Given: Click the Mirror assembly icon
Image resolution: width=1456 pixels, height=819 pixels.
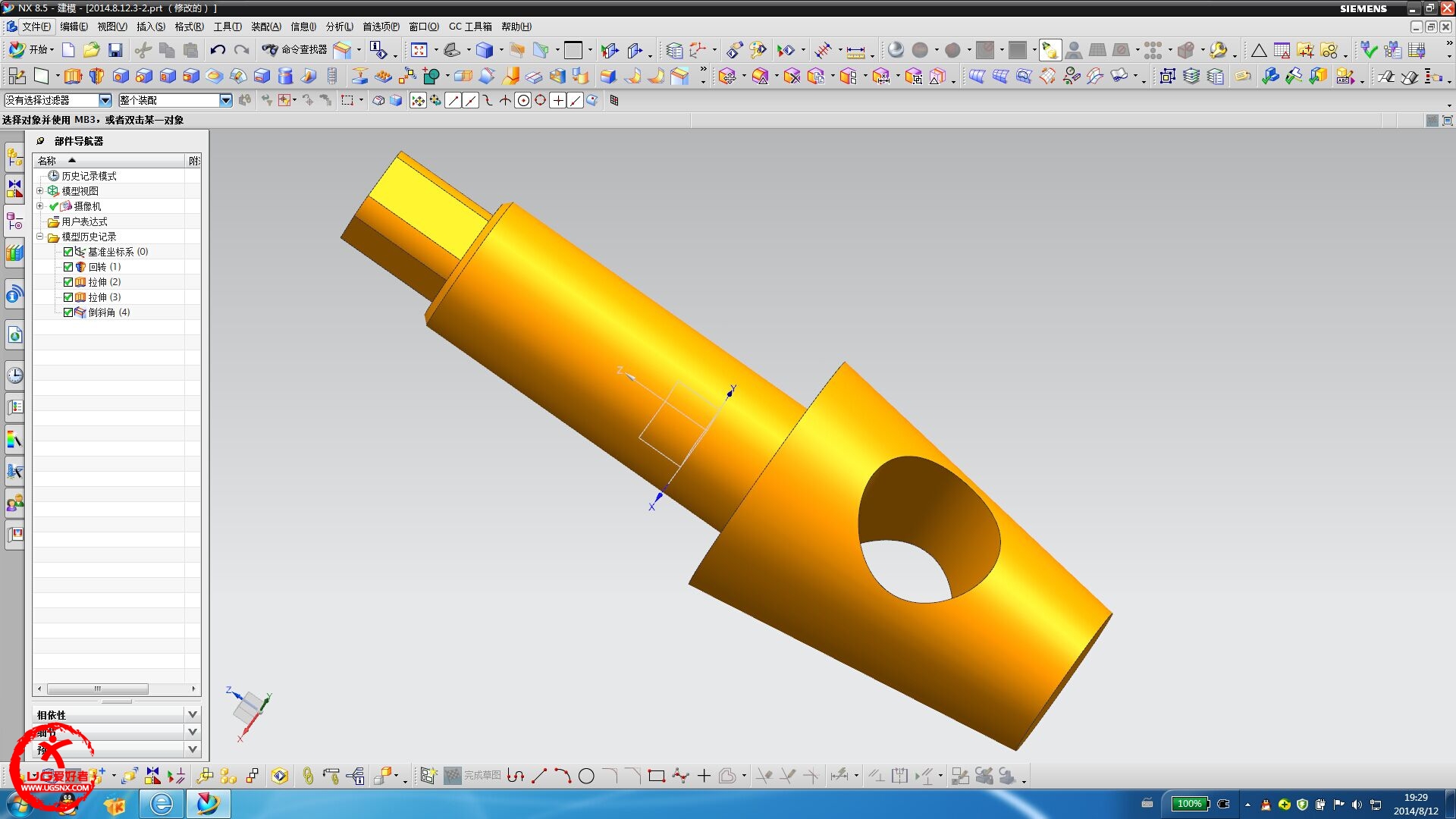Looking at the screenshot, I should pos(152,776).
